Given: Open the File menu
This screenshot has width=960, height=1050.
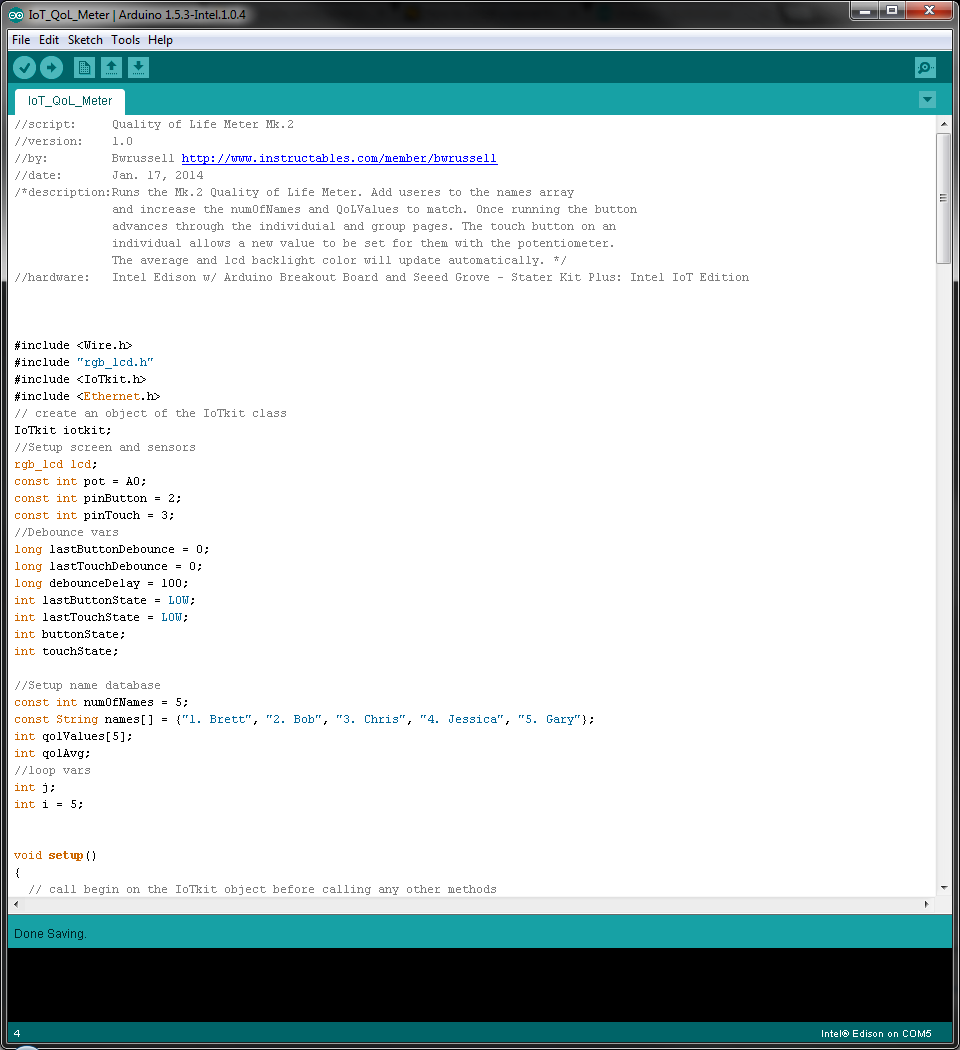Looking at the screenshot, I should (21, 40).
